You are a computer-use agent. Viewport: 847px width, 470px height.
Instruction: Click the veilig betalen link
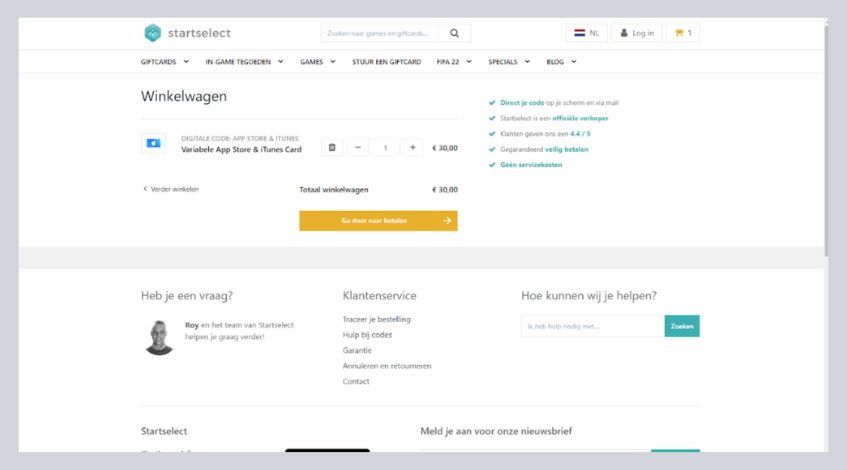[x=566, y=150]
